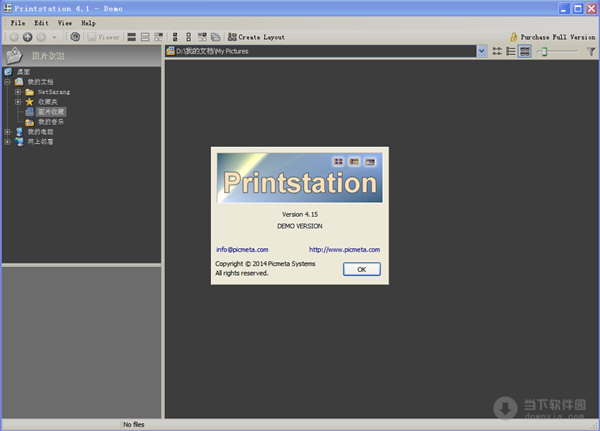Click the check-all items toolbar icon
The height and width of the screenshot is (431, 600).
click(175, 37)
